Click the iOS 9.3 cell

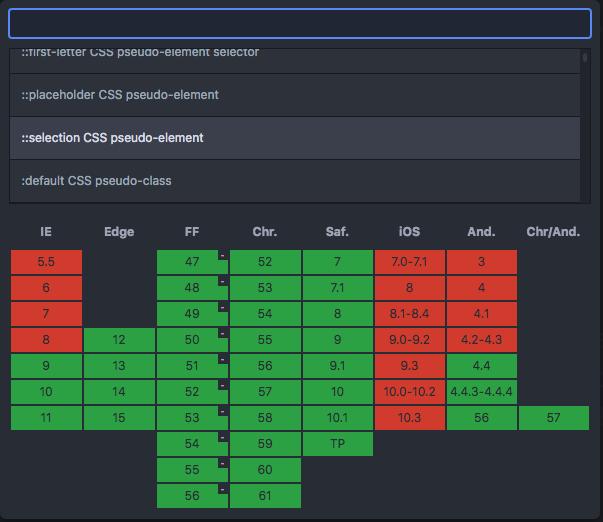coord(410,366)
